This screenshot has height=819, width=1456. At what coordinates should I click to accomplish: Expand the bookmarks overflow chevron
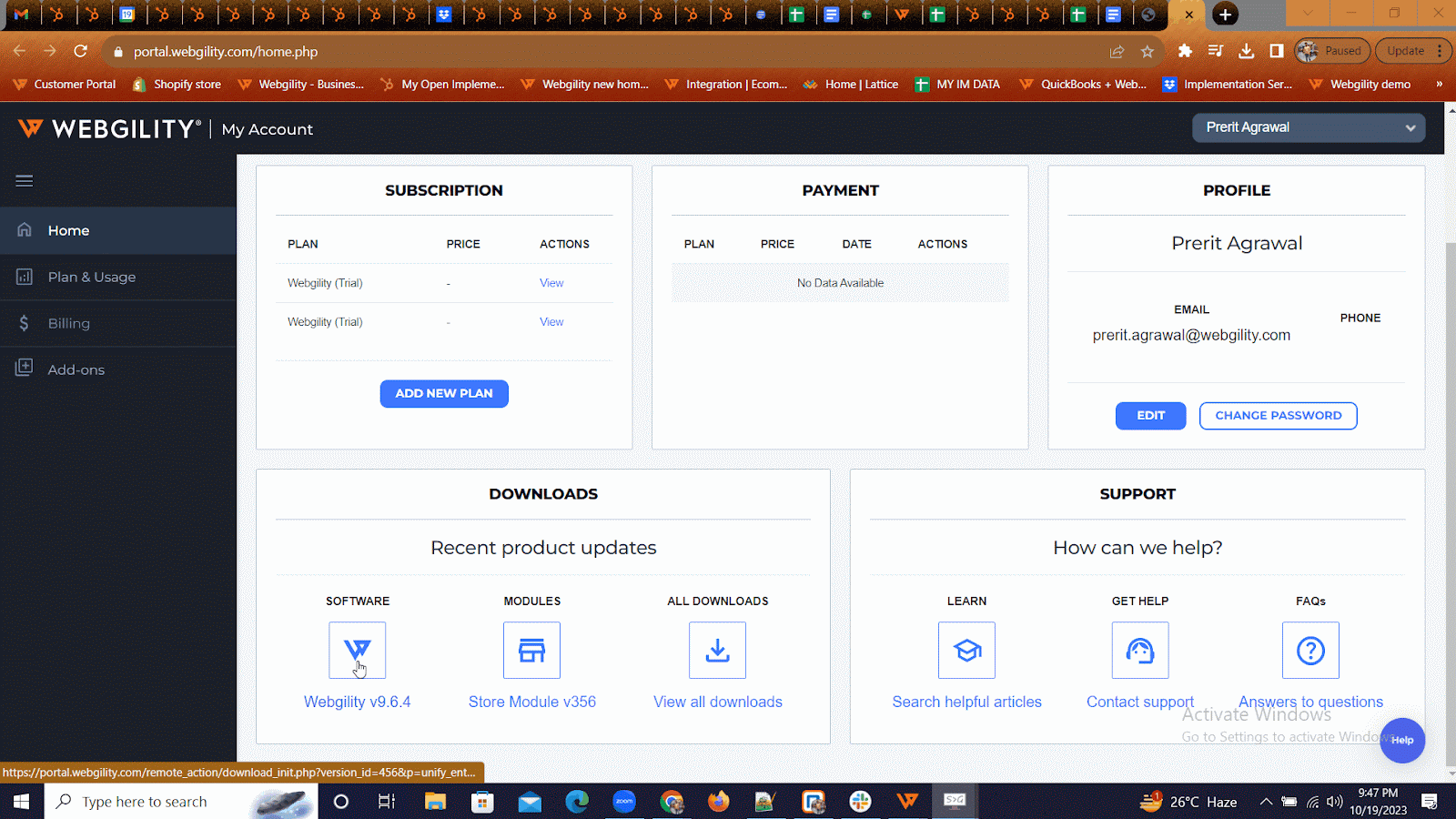click(1440, 84)
